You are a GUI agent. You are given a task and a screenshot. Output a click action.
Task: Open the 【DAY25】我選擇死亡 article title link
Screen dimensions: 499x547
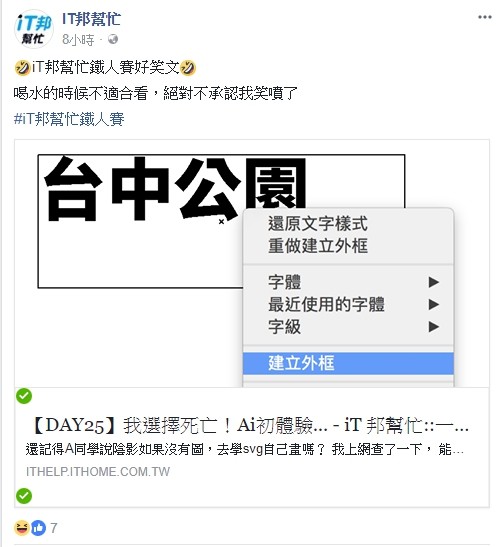coord(249,426)
